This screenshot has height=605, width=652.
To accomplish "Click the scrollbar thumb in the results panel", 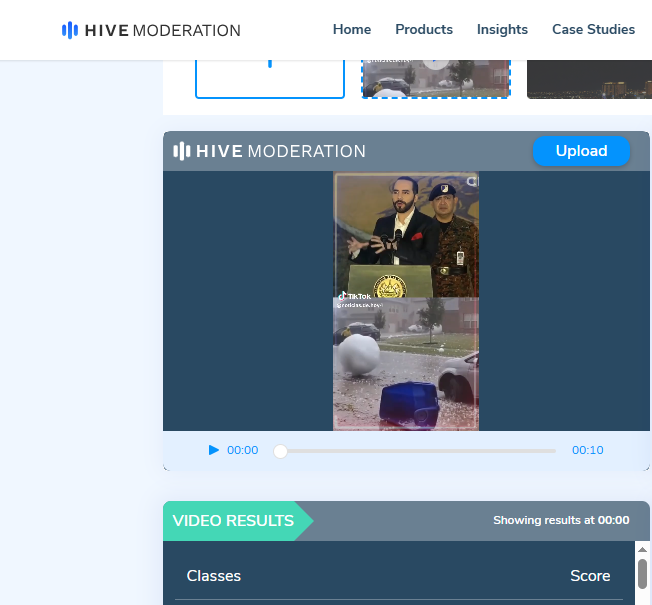I will coord(642,574).
